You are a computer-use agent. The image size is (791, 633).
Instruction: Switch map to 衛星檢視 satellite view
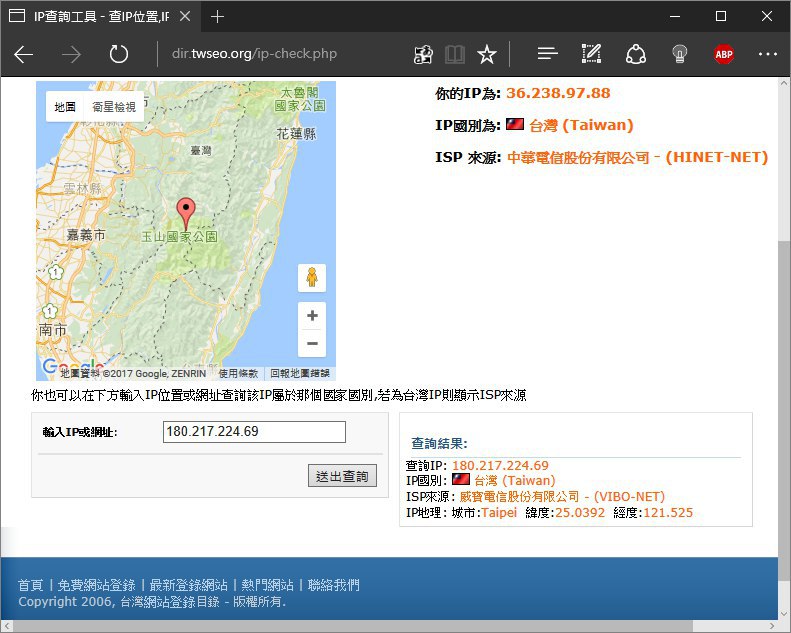click(x=113, y=107)
